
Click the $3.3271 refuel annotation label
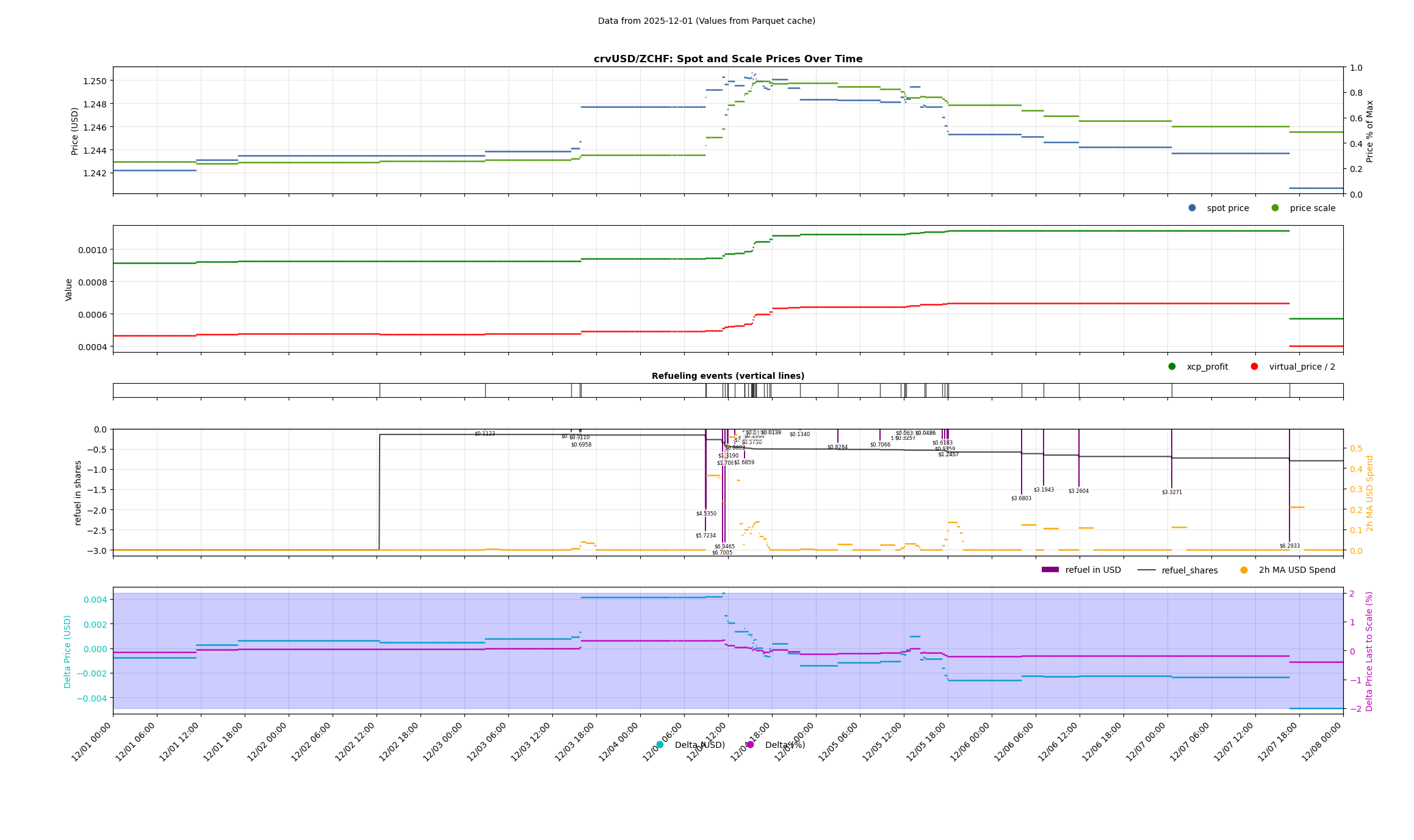[1172, 492]
